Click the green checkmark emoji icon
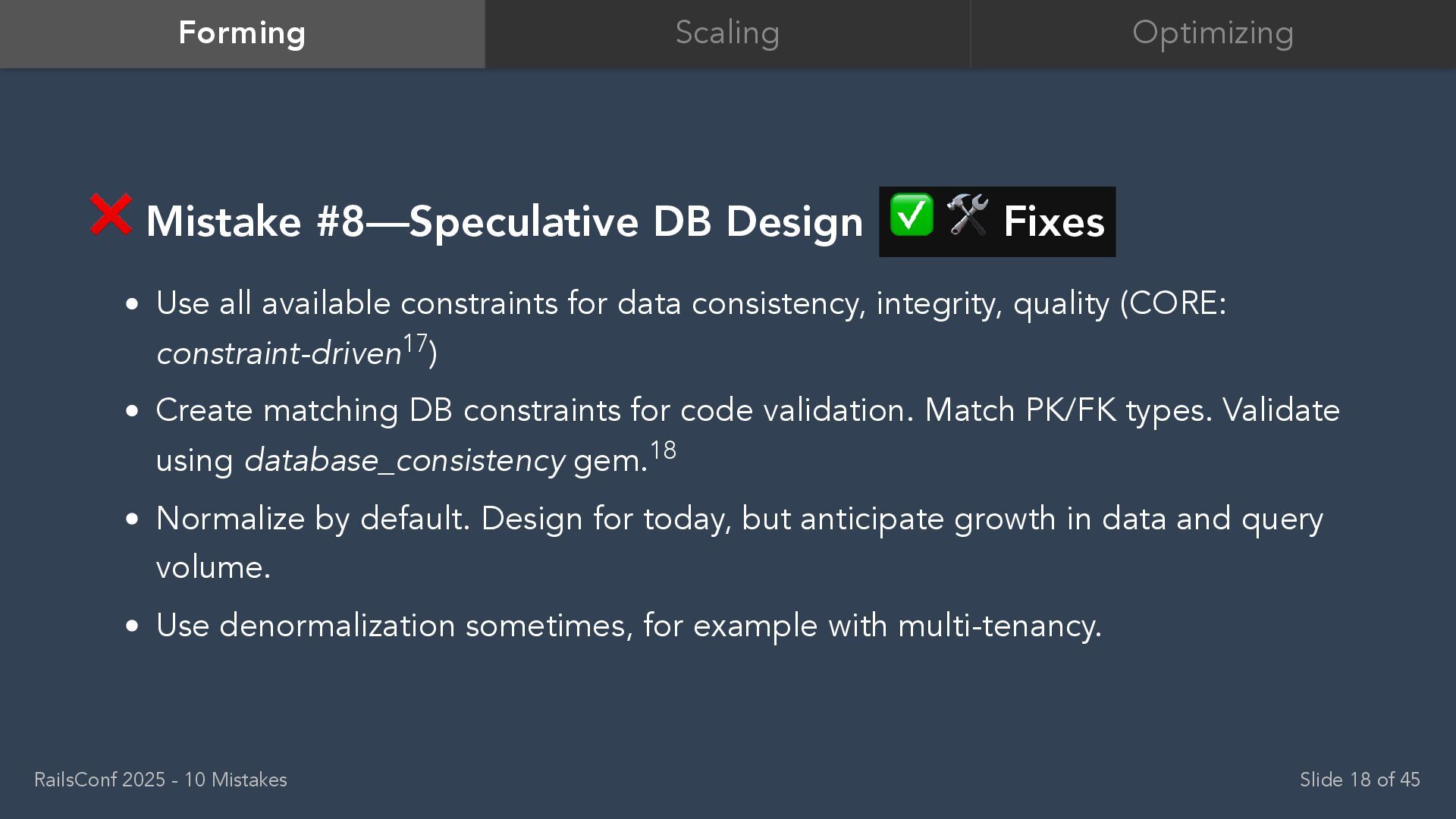 (x=912, y=215)
